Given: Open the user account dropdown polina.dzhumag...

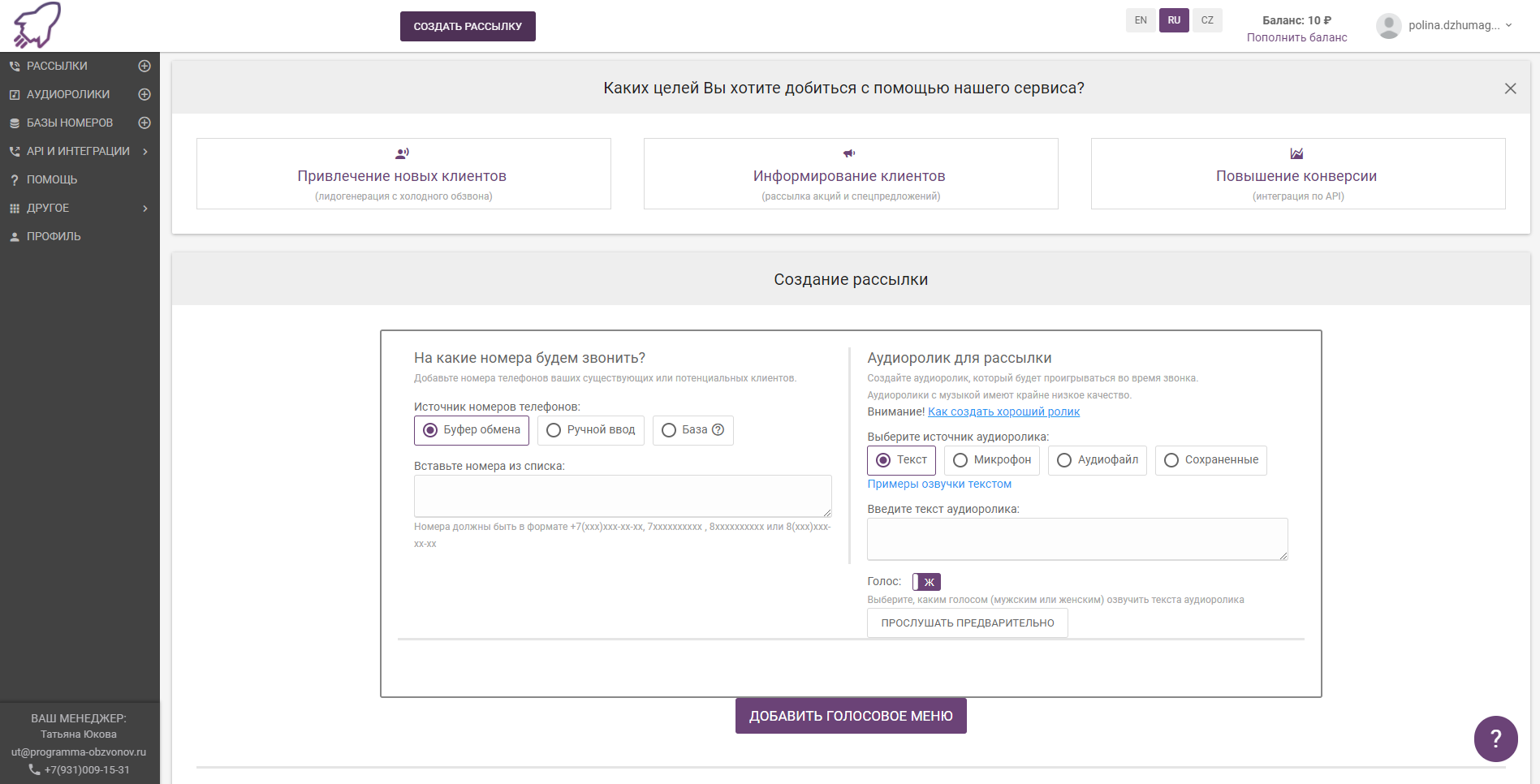Looking at the screenshot, I should pyautogui.click(x=1460, y=25).
